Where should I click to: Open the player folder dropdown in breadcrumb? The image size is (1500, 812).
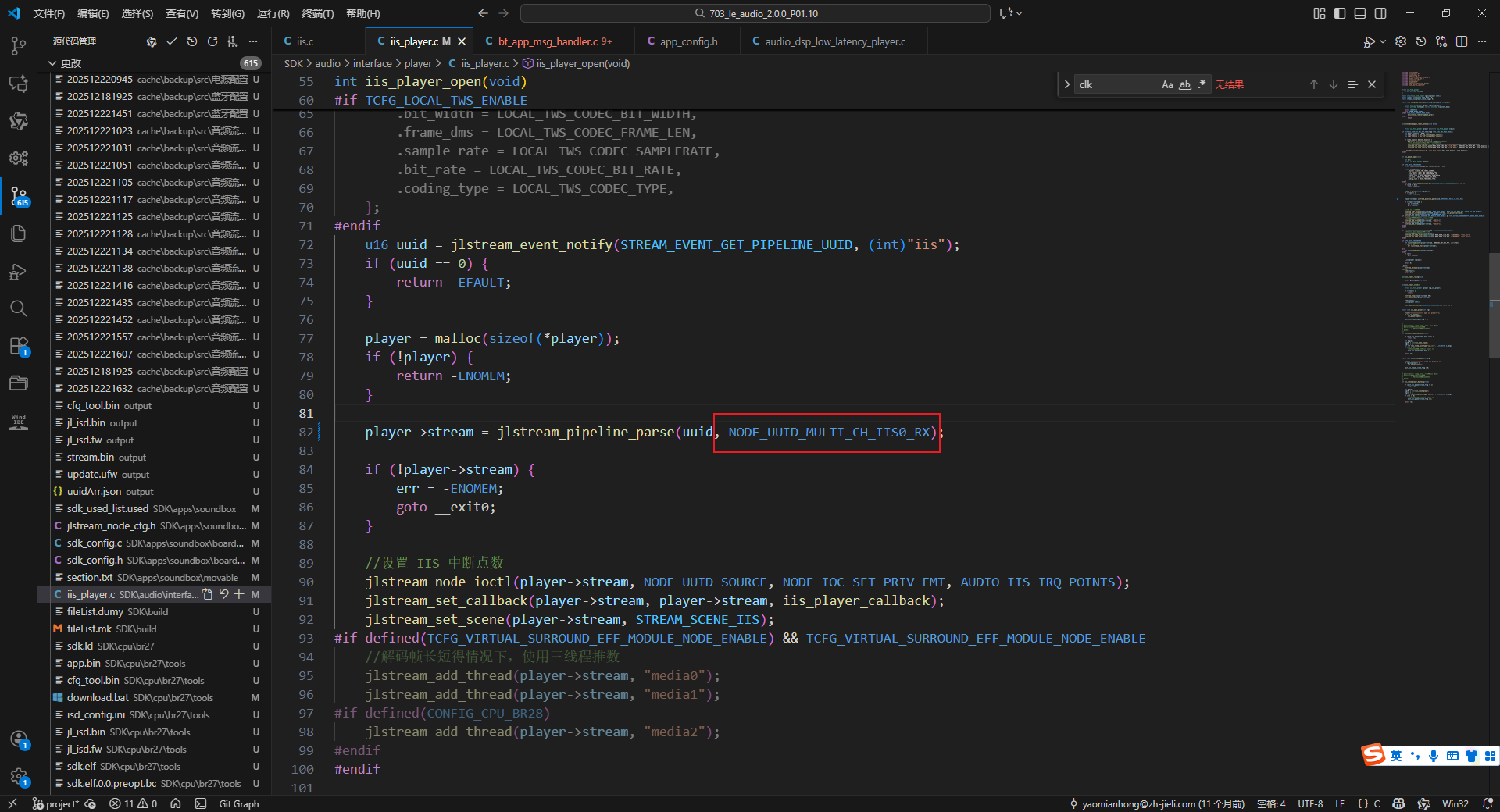coord(418,63)
